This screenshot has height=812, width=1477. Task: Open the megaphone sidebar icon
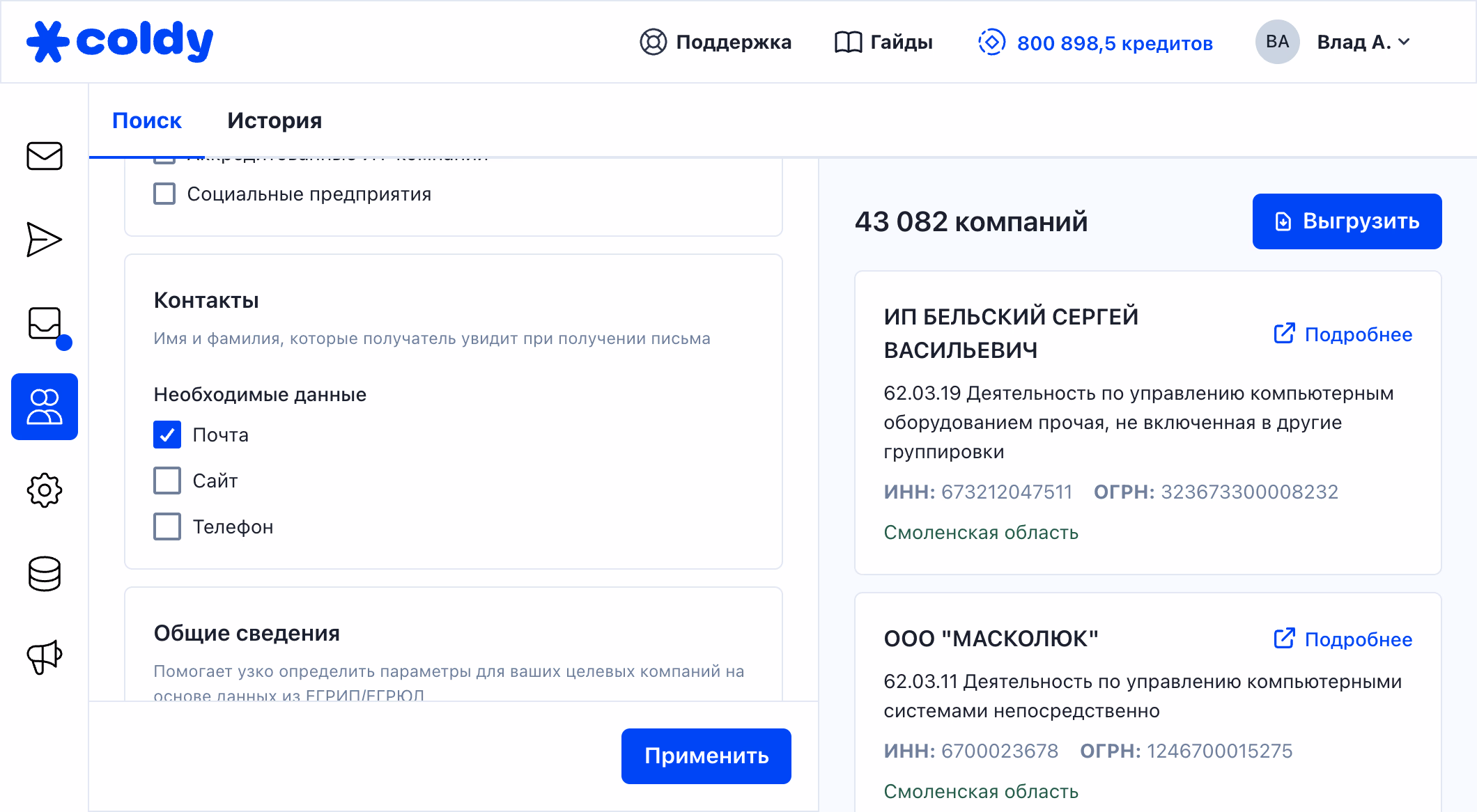[x=45, y=657]
